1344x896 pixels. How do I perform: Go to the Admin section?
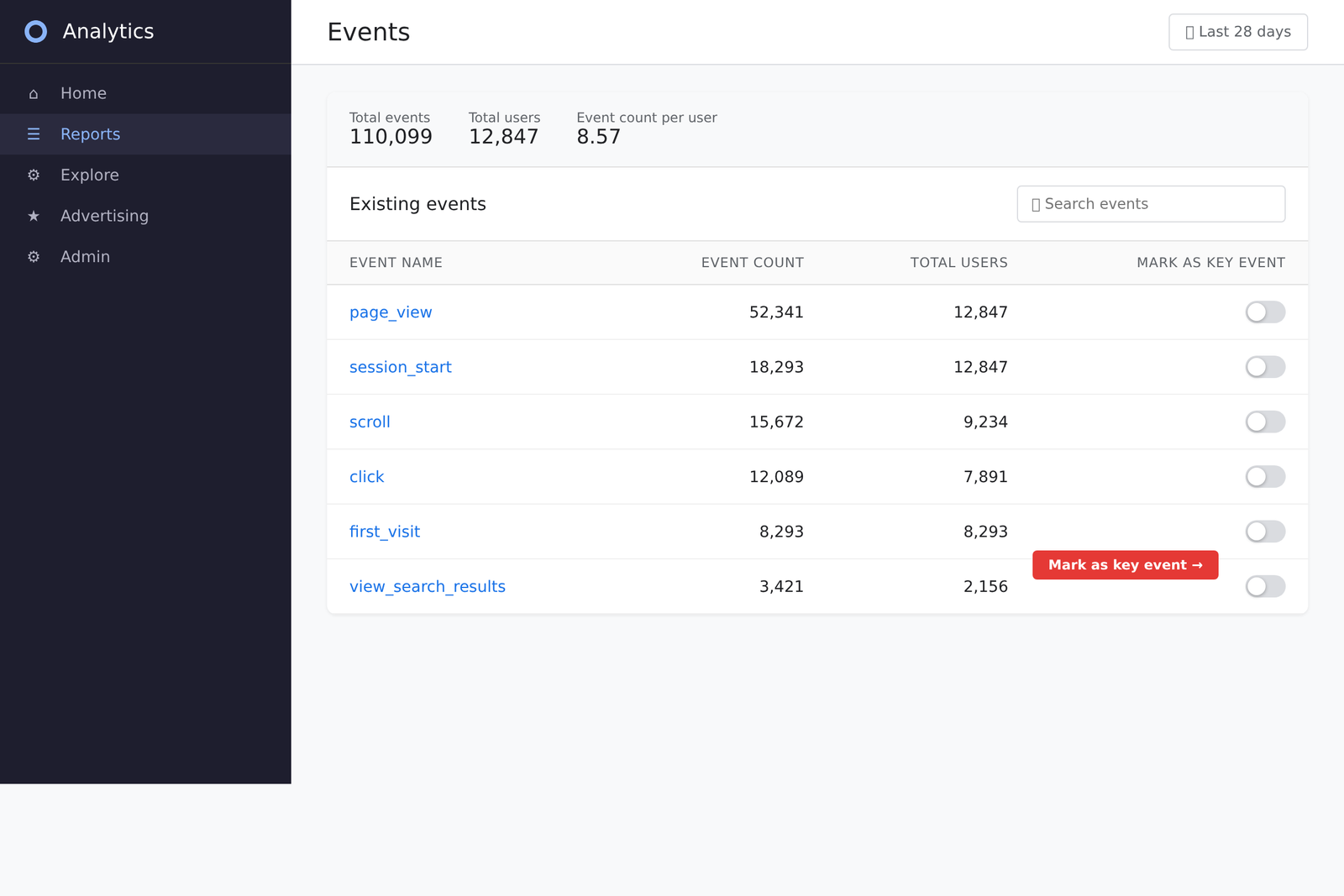[85, 256]
